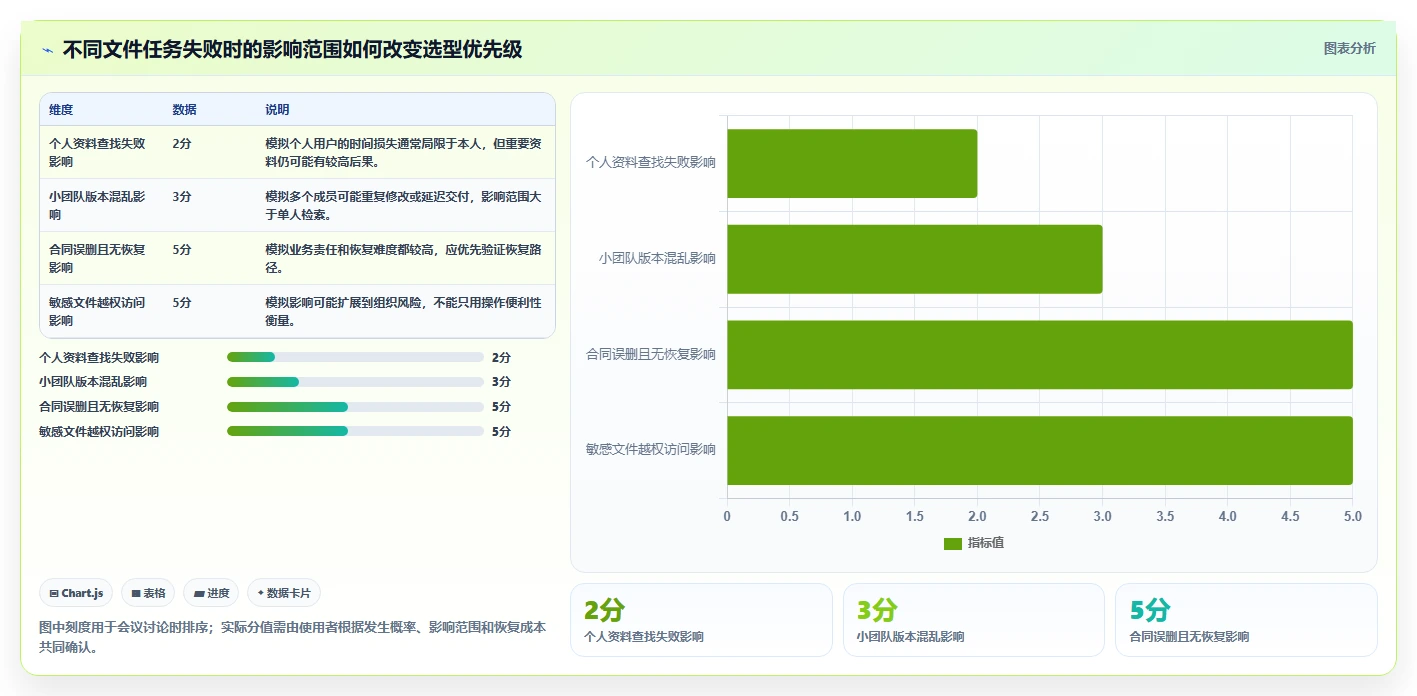Screen dimensions: 1417x696
Task: Click y-axis label 小团队版本混乱影响 in chart
Action: coord(658,259)
